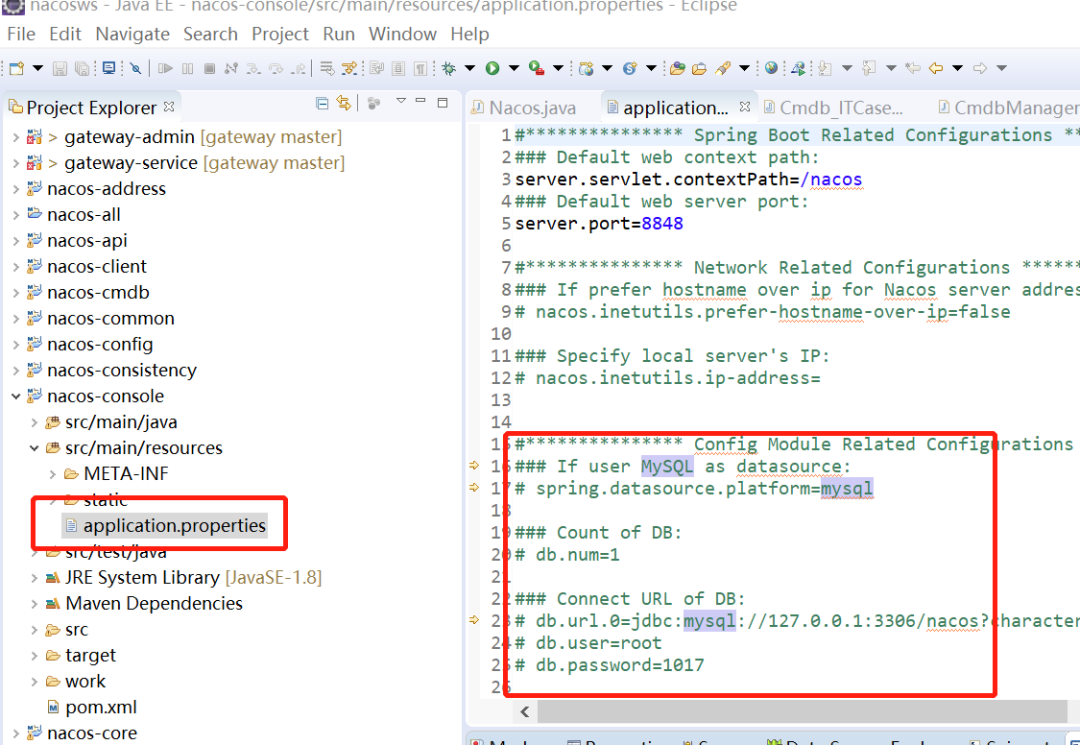Image resolution: width=1080 pixels, height=745 pixels.
Task: Click the debug Suspend icon
Action: click(187, 68)
